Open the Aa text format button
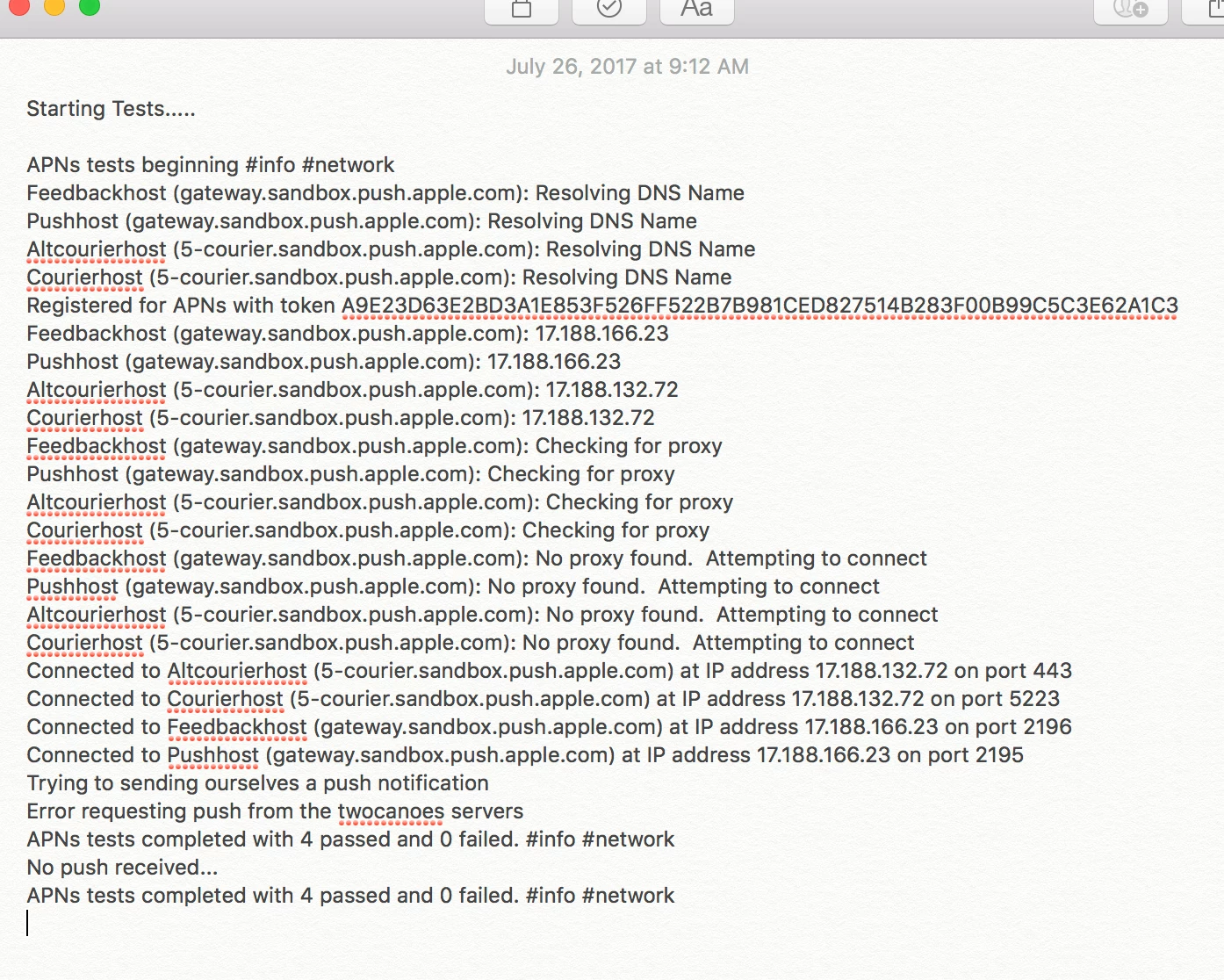Screen dimensions: 1224x980 (696, 11)
